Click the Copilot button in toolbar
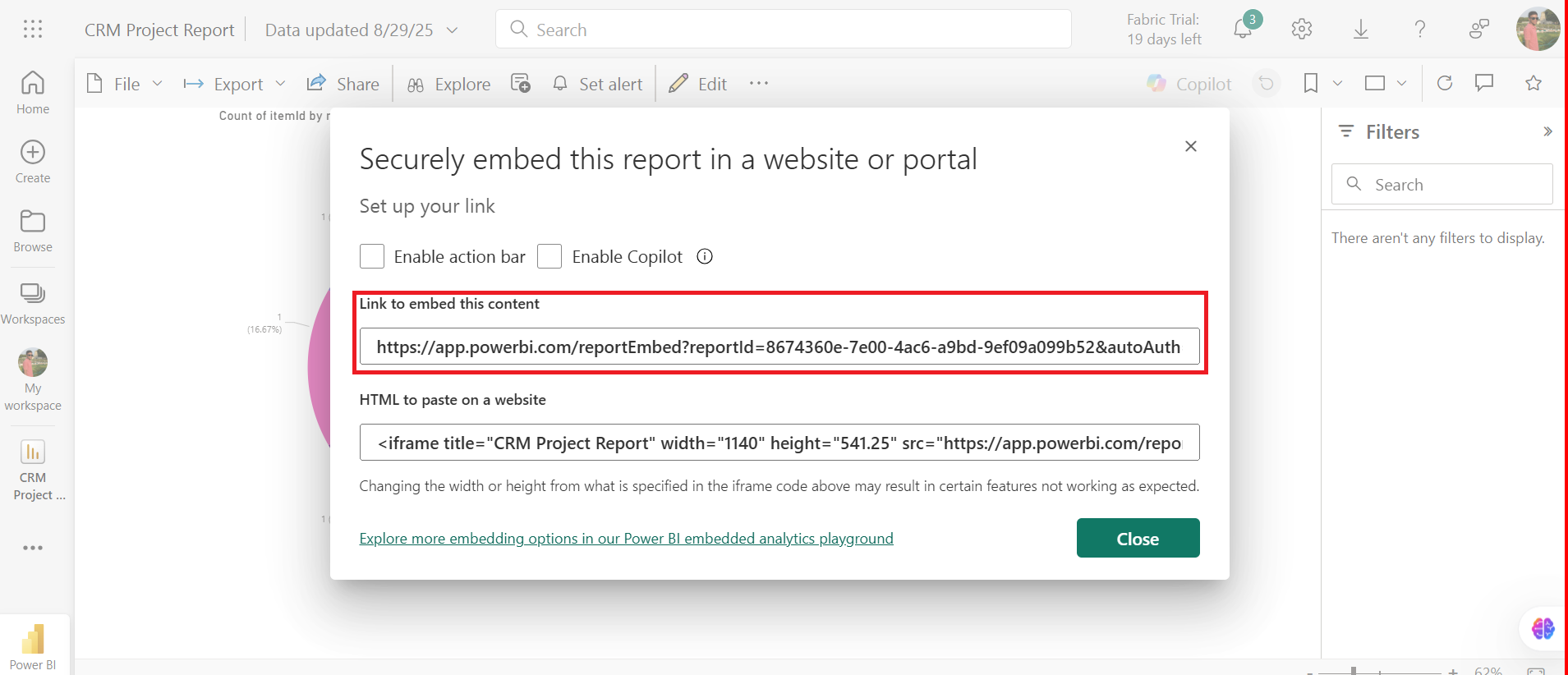The image size is (1568, 675). pyautogui.click(x=1189, y=84)
